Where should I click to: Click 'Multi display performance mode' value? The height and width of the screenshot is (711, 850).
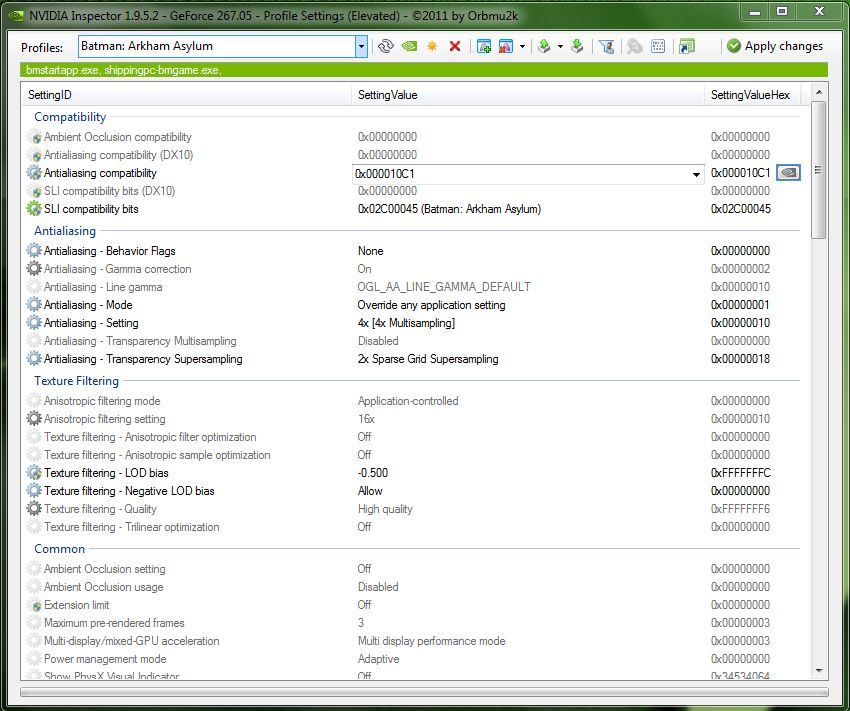pos(432,641)
